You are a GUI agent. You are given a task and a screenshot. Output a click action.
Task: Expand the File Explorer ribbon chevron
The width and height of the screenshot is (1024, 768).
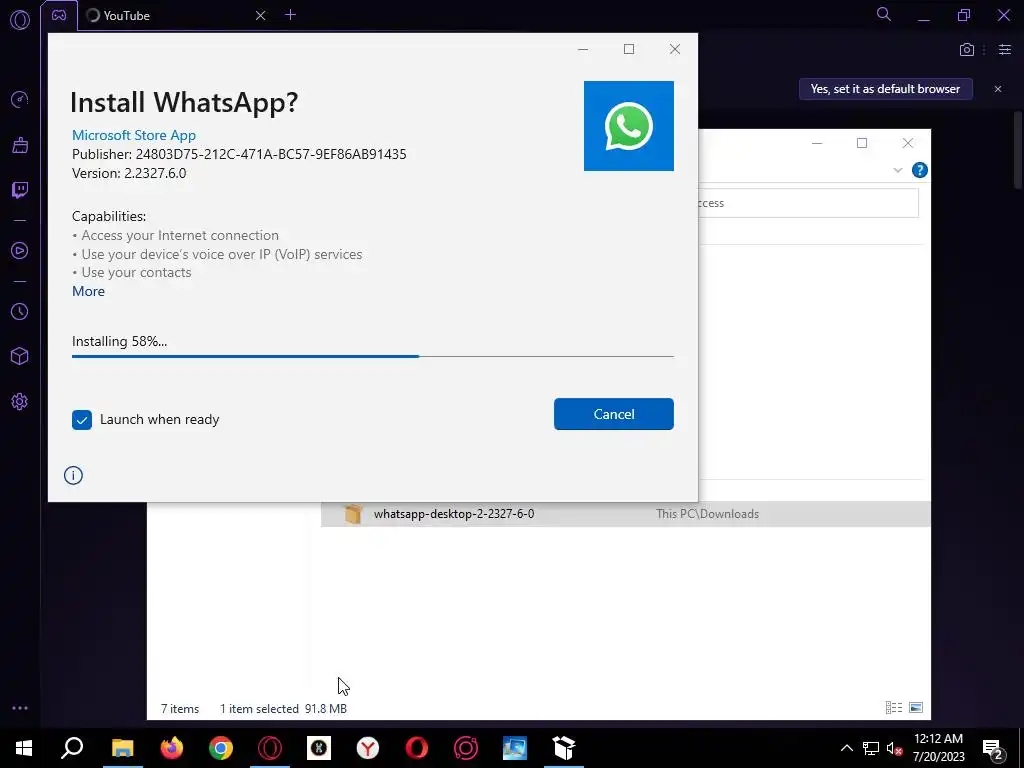(x=897, y=170)
